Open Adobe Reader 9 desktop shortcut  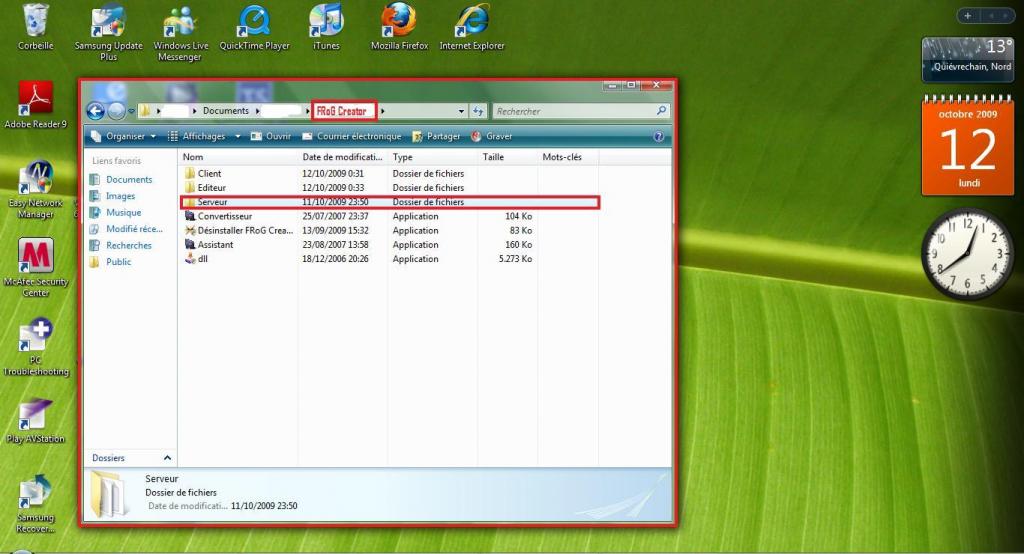[x=35, y=105]
